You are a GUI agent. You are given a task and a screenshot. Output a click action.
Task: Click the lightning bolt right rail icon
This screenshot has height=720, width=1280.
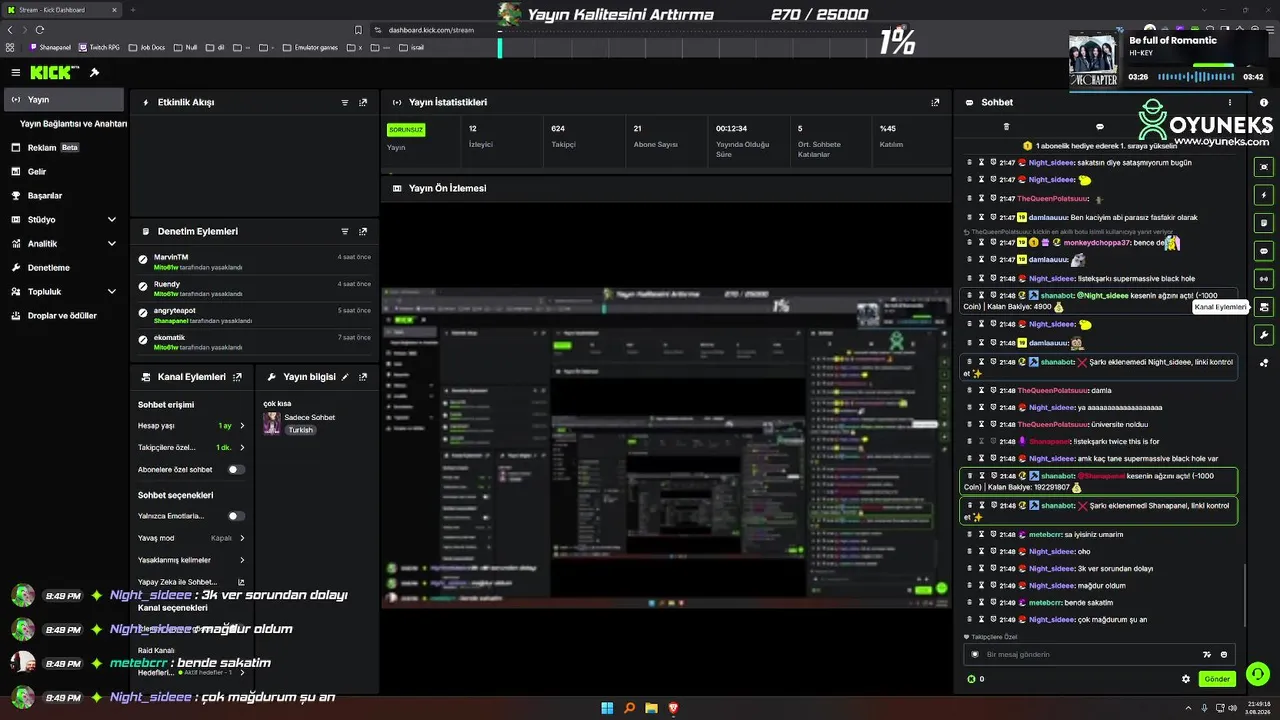(1264, 195)
